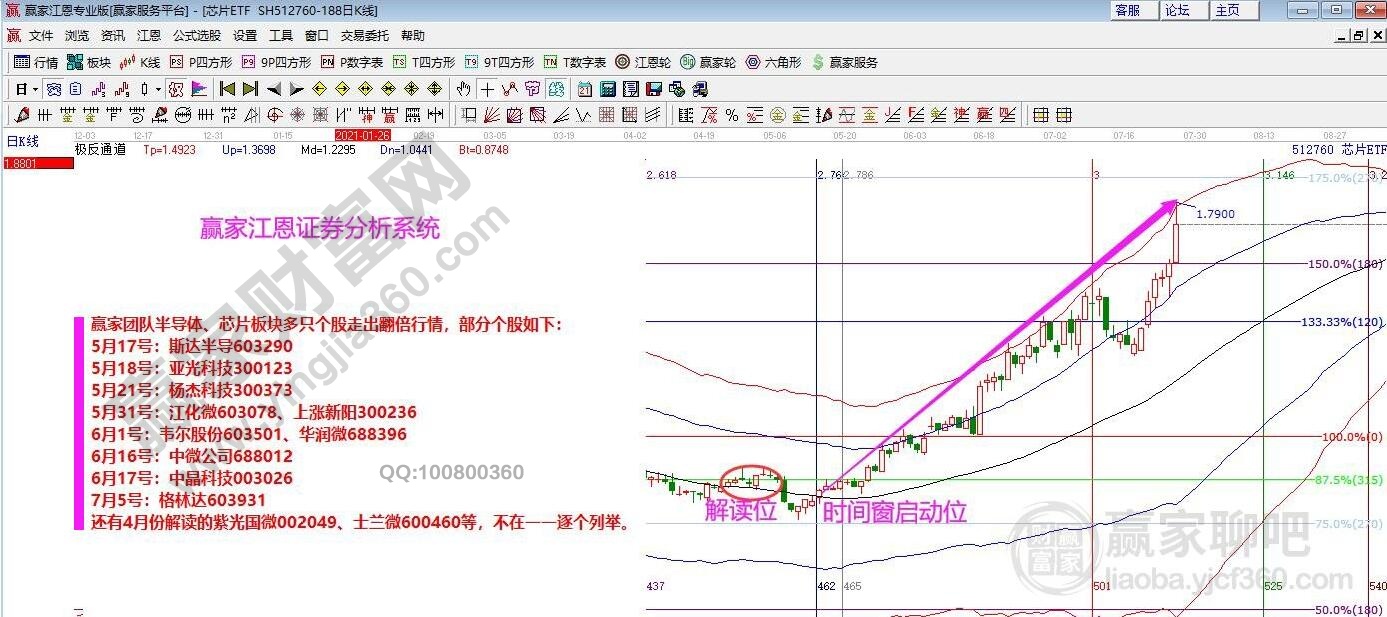Viewport: 1387px width, 617px height.
Task: Open the 资讯 menu
Action: click(x=113, y=36)
